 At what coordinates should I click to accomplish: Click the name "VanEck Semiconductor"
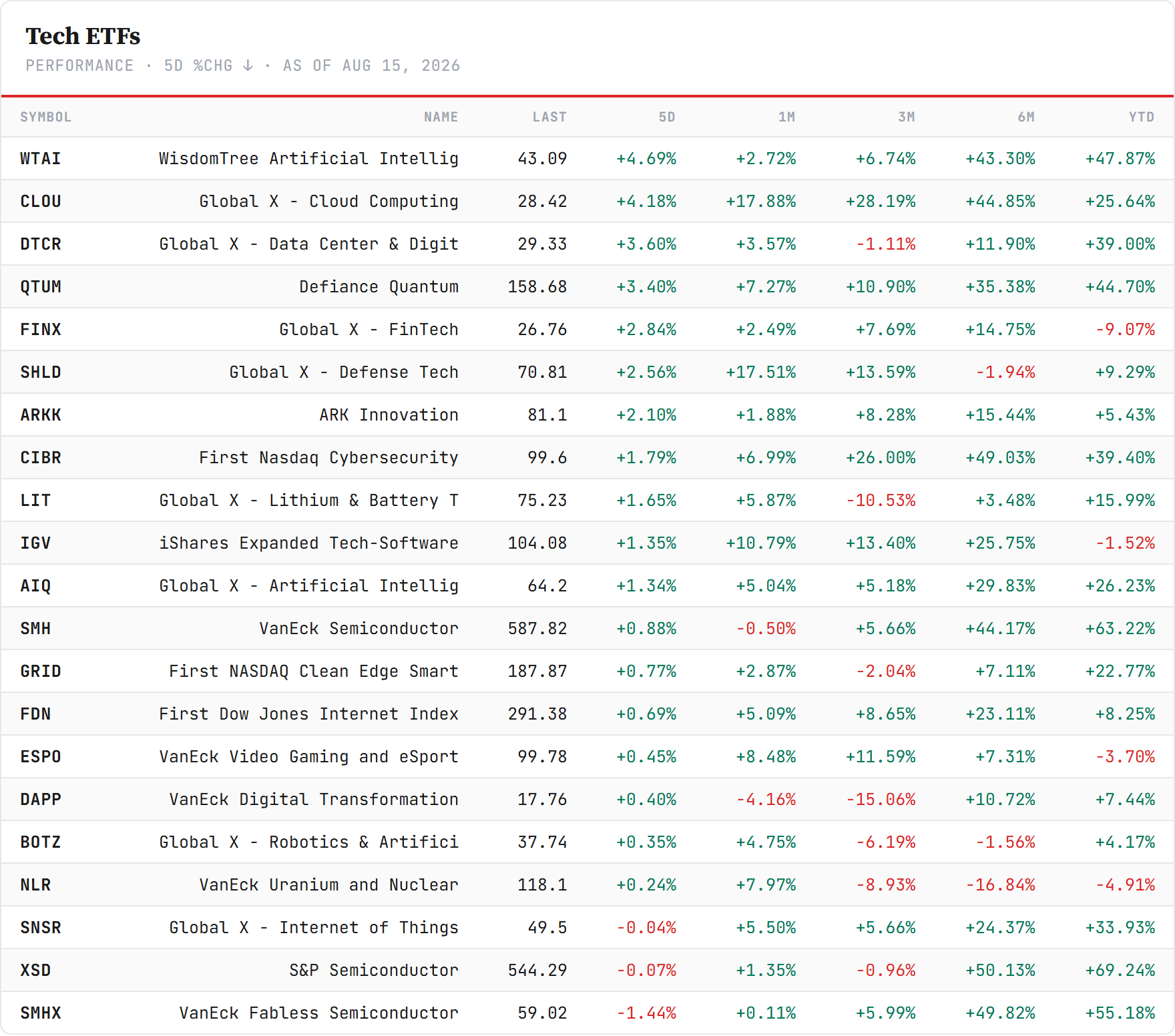click(359, 629)
